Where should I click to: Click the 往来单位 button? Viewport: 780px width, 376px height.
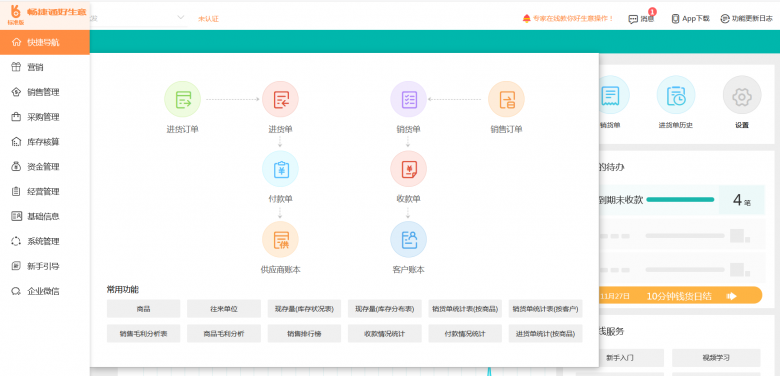click(224, 309)
